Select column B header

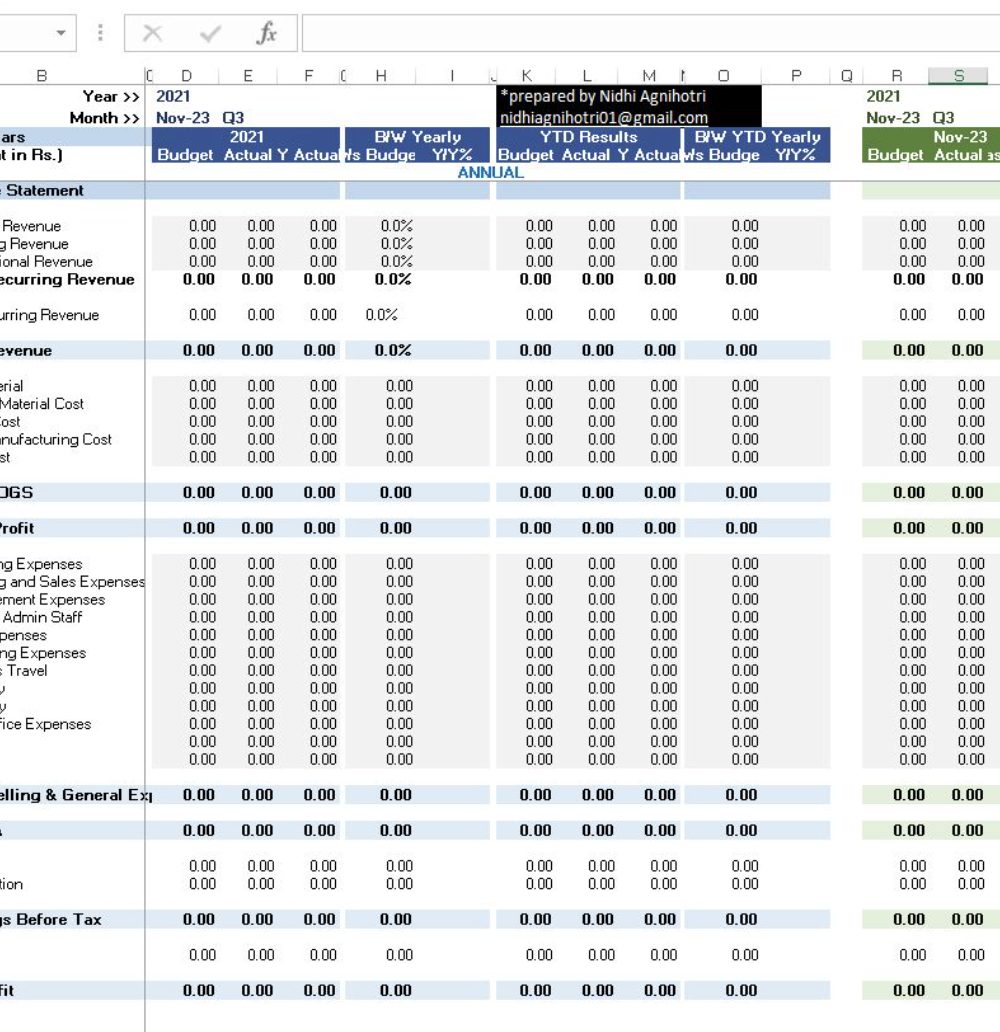click(x=42, y=76)
